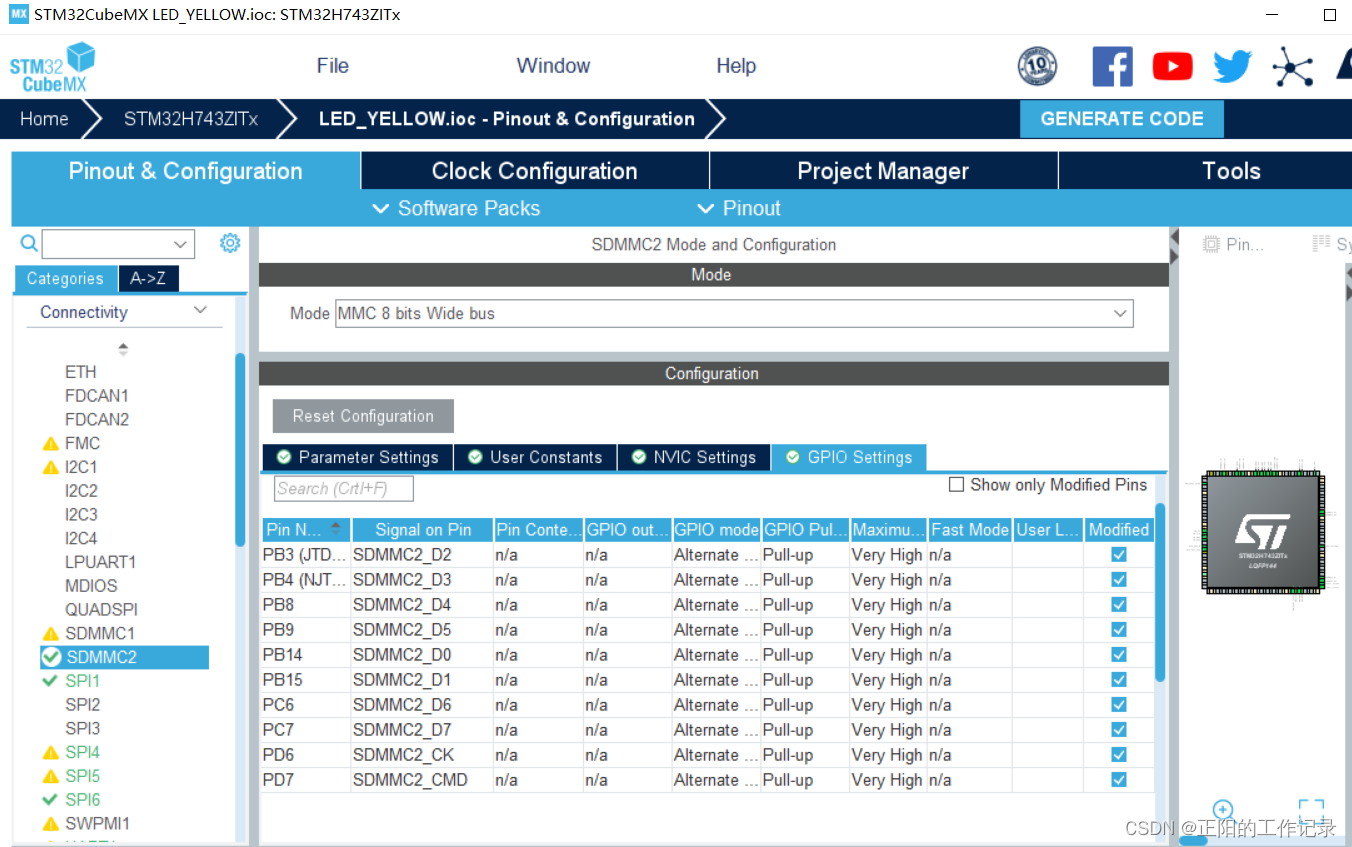Click the SDMMC2 green check circle icon
Viewport: 1352px width, 847px height.
tap(51, 657)
